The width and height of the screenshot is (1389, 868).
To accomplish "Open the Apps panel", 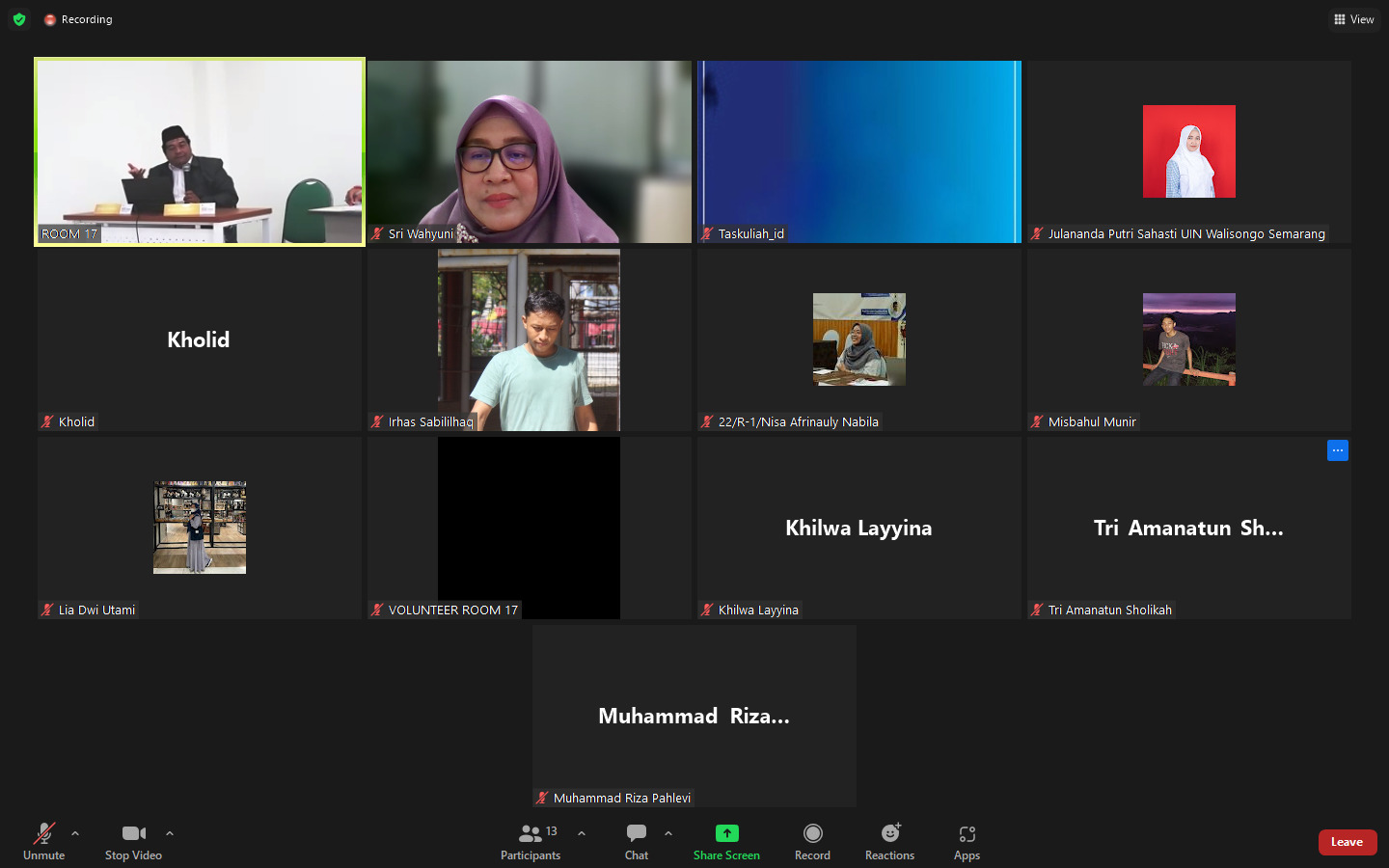I will (x=967, y=841).
